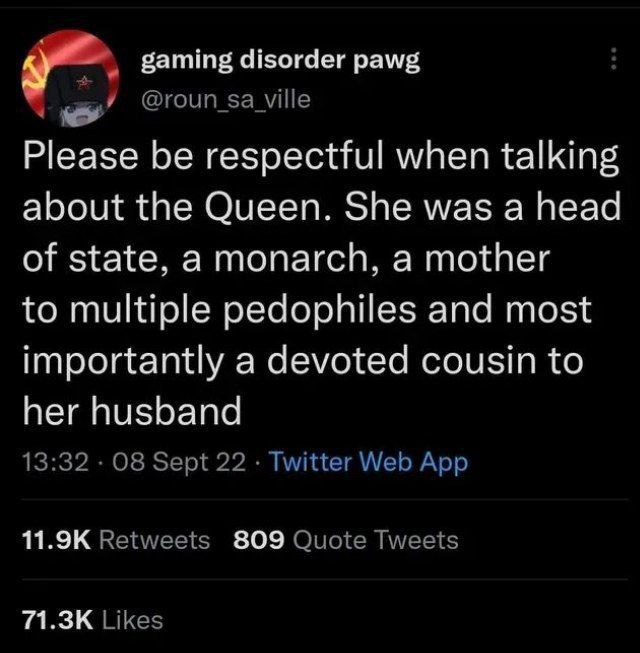Click the Quote Tweets label text
Viewport: 640px width, 653px height.
(376, 540)
